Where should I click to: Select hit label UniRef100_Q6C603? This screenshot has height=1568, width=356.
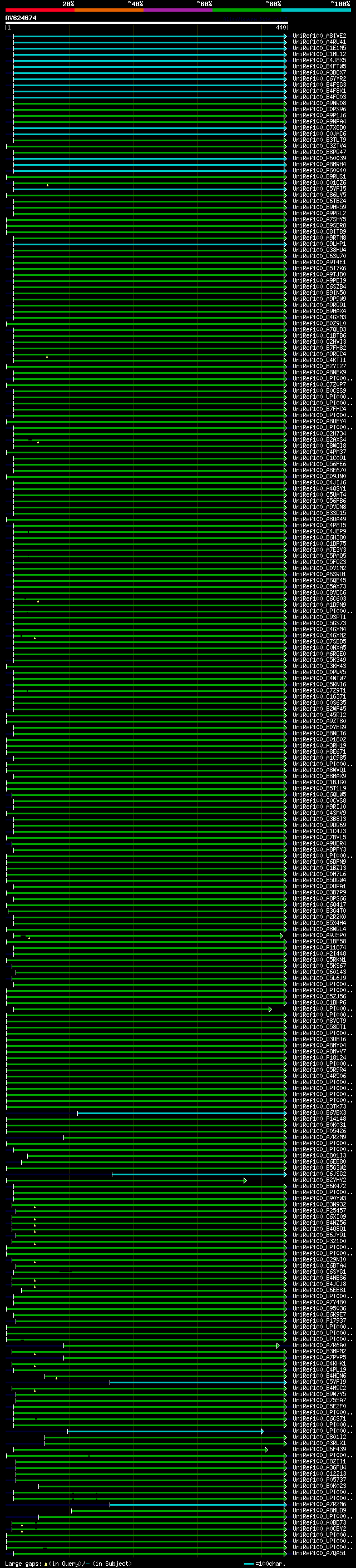click(x=319, y=598)
